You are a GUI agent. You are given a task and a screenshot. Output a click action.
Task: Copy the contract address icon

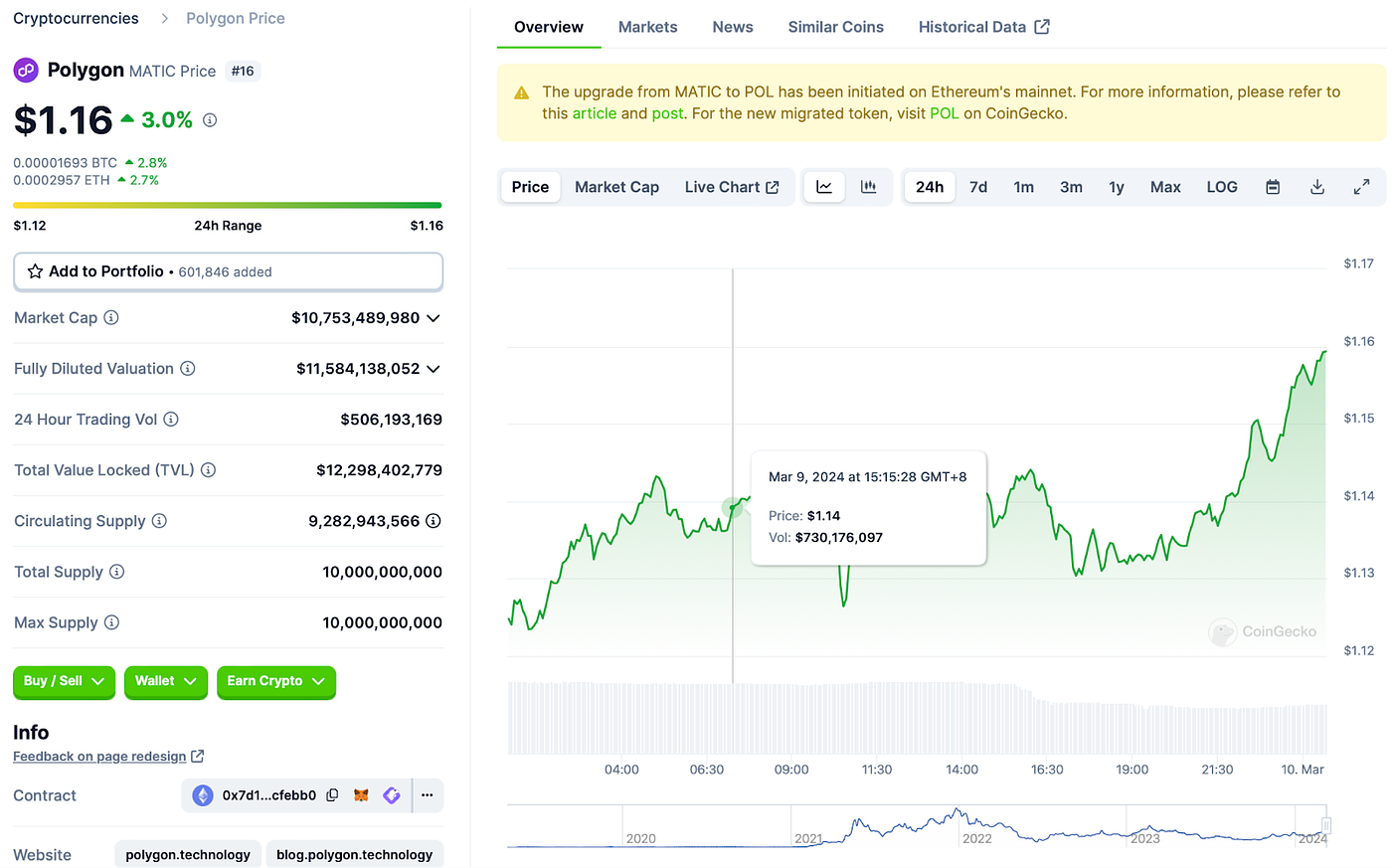tap(331, 795)
